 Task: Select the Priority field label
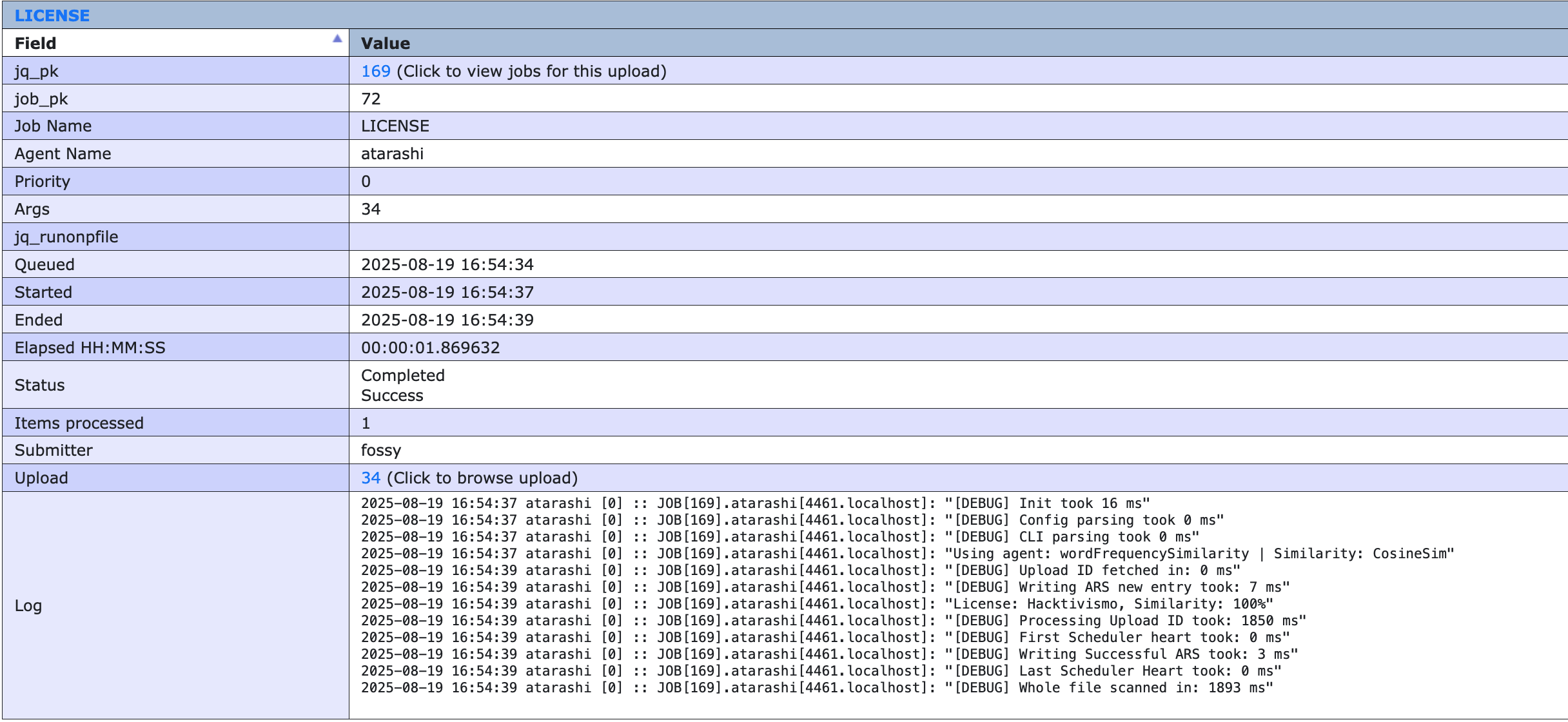pos(42,182)
